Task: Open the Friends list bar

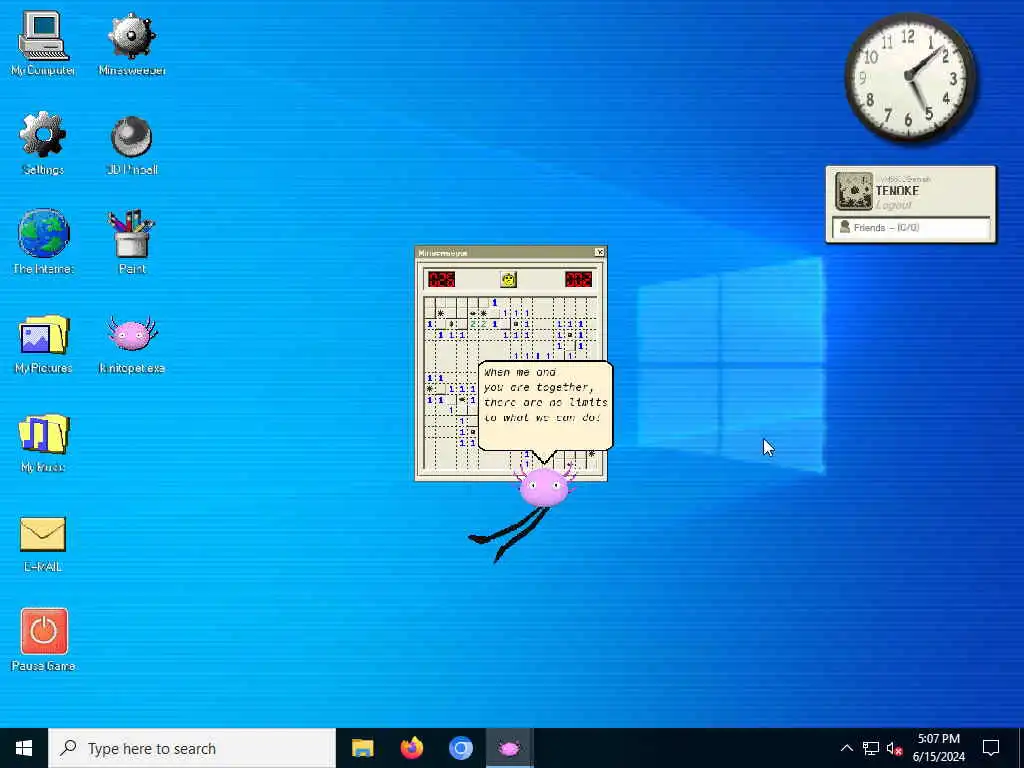Action: (910, 227)
